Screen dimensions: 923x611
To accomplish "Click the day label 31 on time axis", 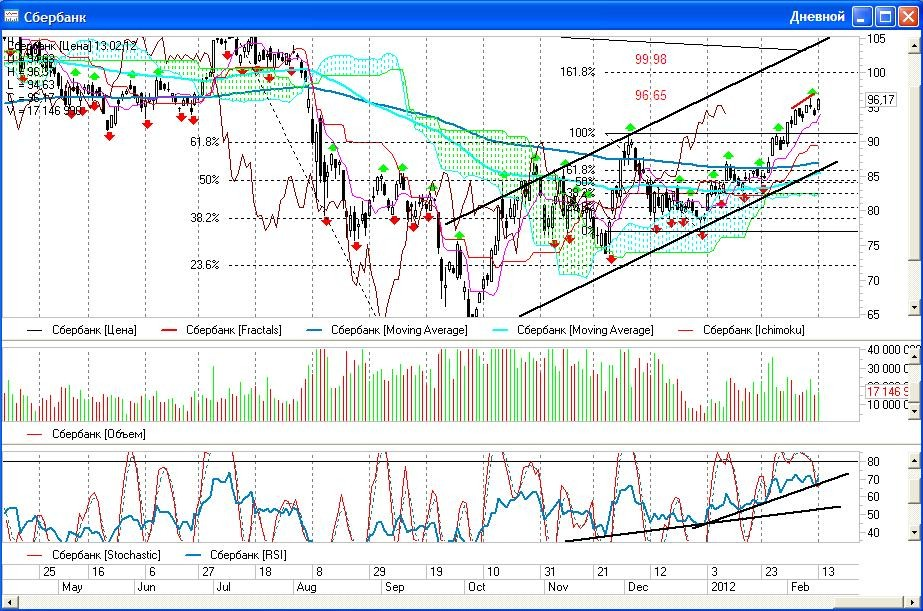I will tap(549, 572).
